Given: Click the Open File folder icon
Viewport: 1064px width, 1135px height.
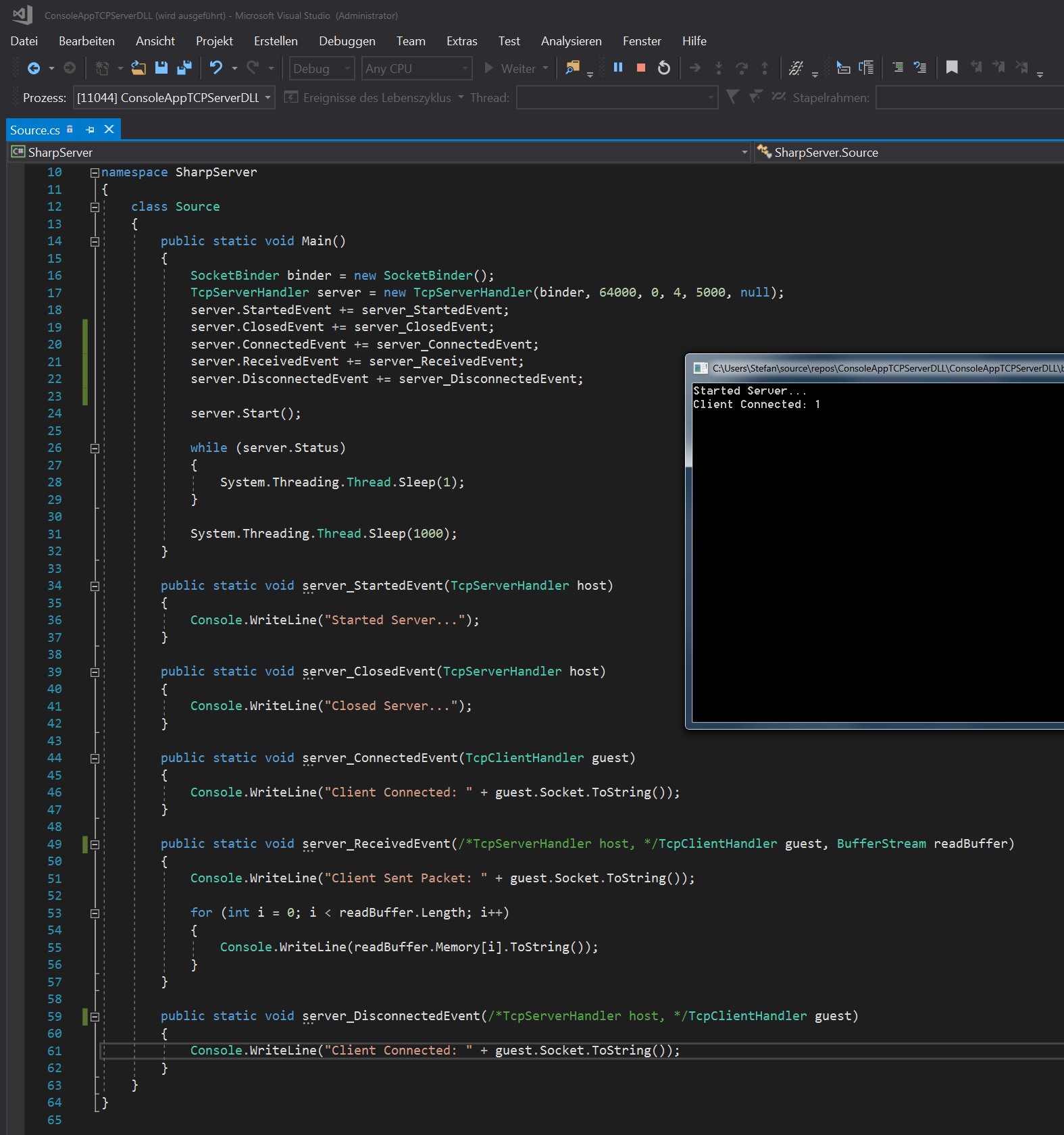Looking at the screenshot, I should pos(138,68).
